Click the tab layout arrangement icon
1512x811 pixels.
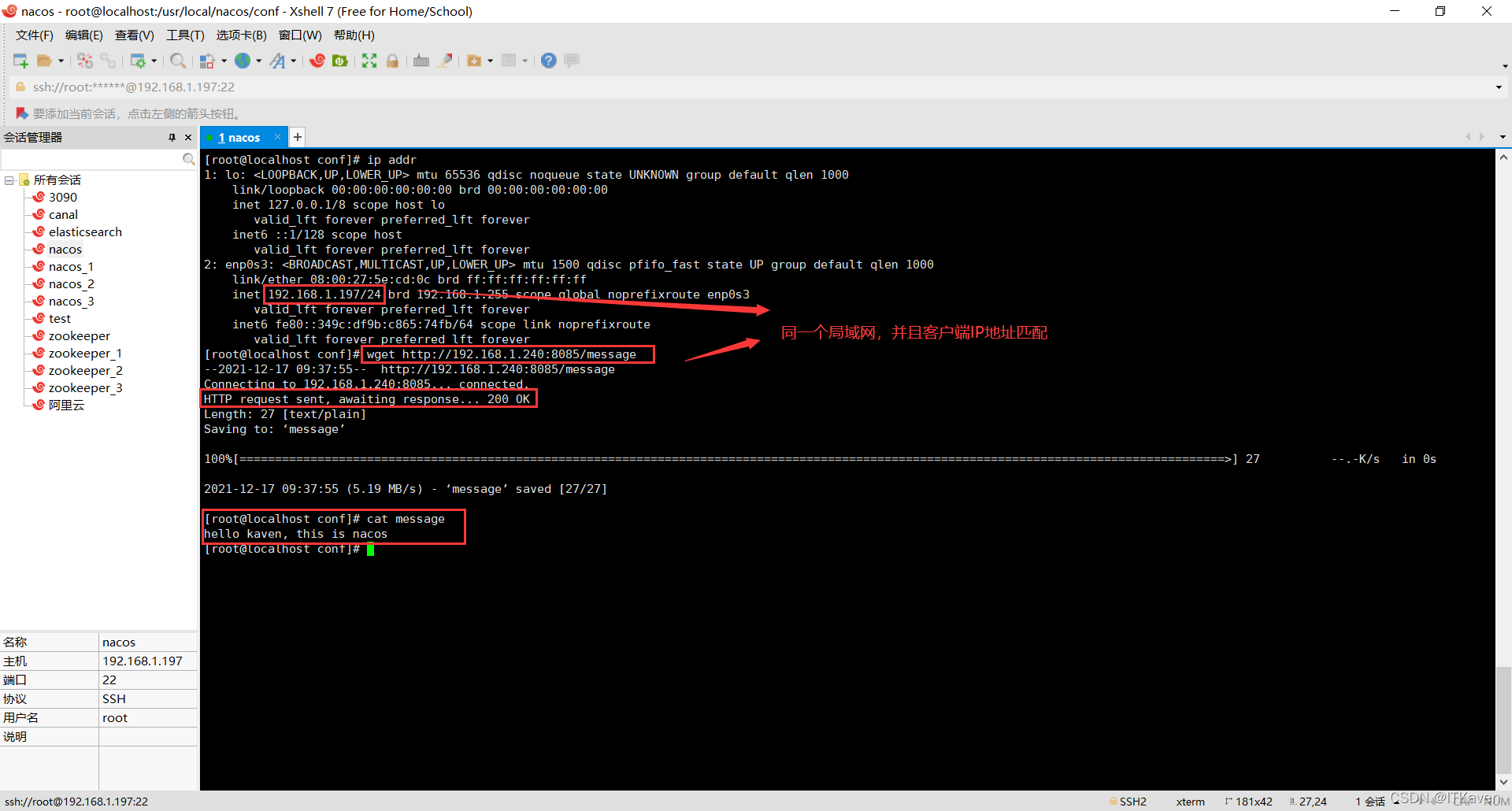click(509, 61)
